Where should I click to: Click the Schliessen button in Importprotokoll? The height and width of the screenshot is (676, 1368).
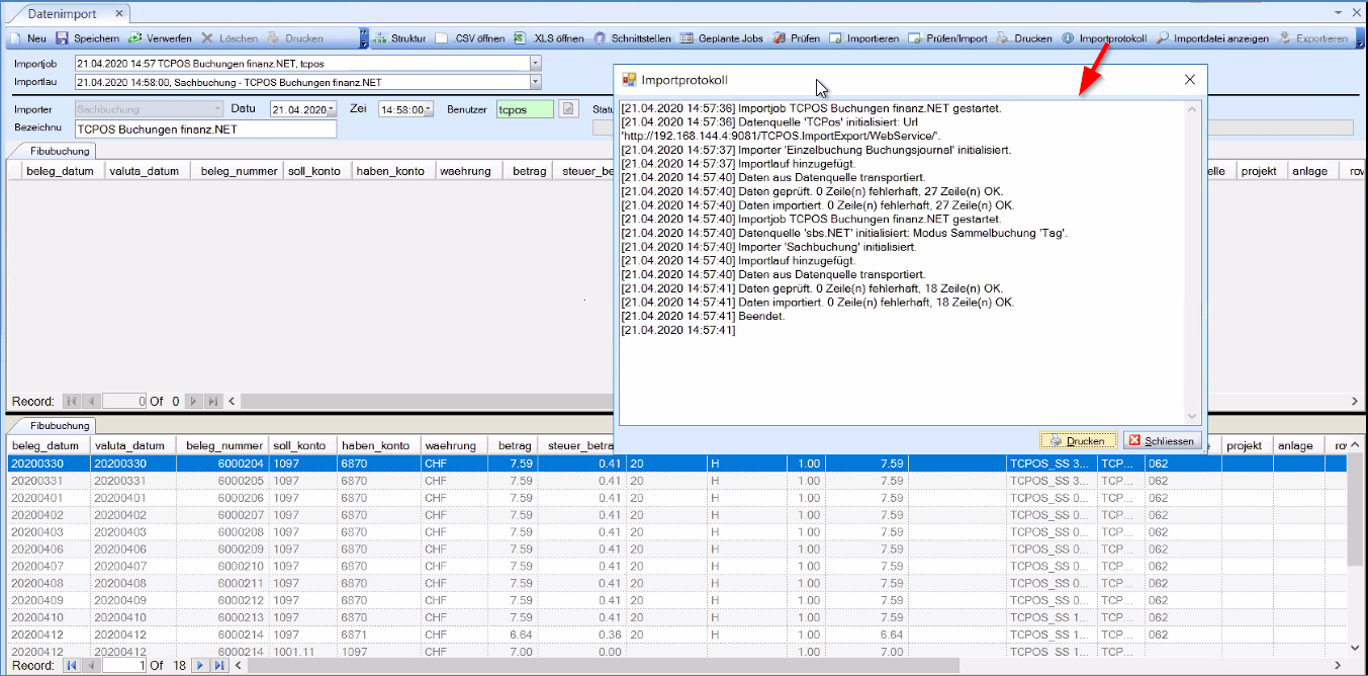pos(1161,441)
